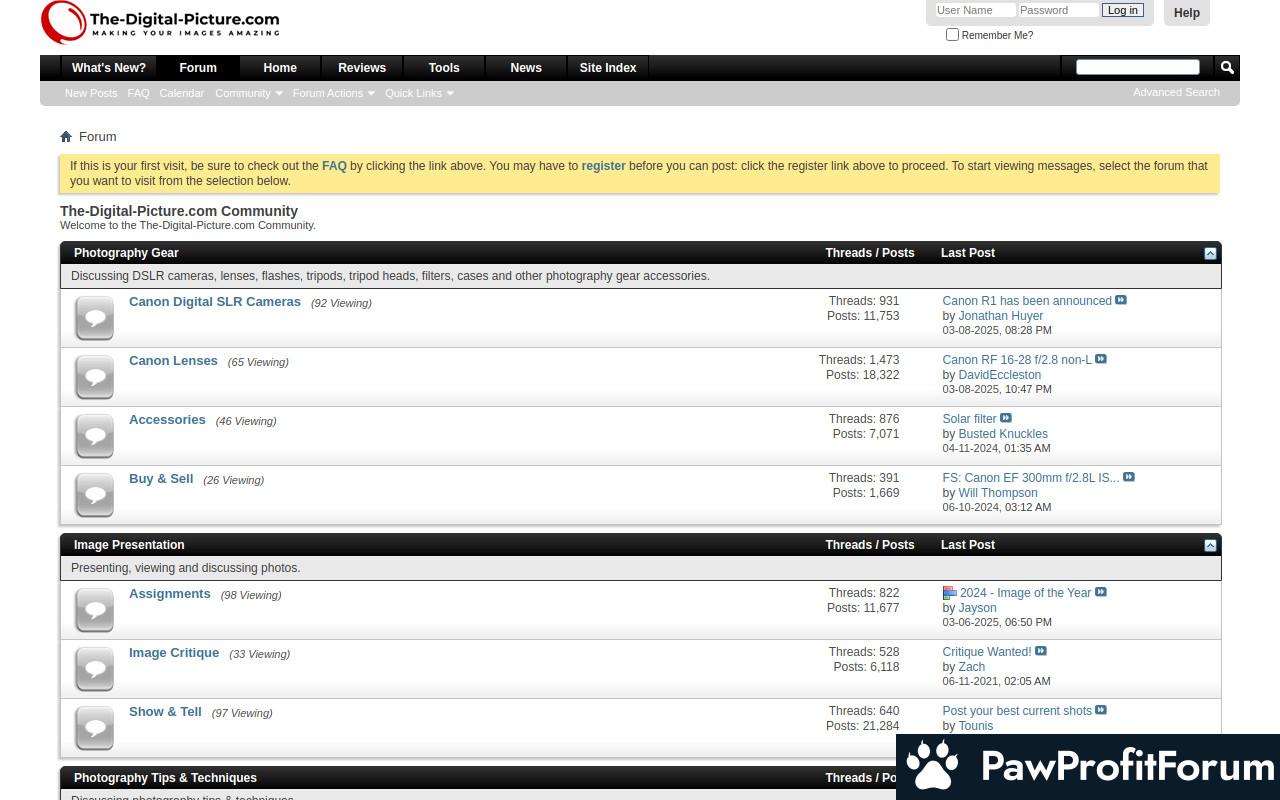Viewport: 1280px width, 800px height.
Task: Click forum status icon for Accessories
Action: 95,436
